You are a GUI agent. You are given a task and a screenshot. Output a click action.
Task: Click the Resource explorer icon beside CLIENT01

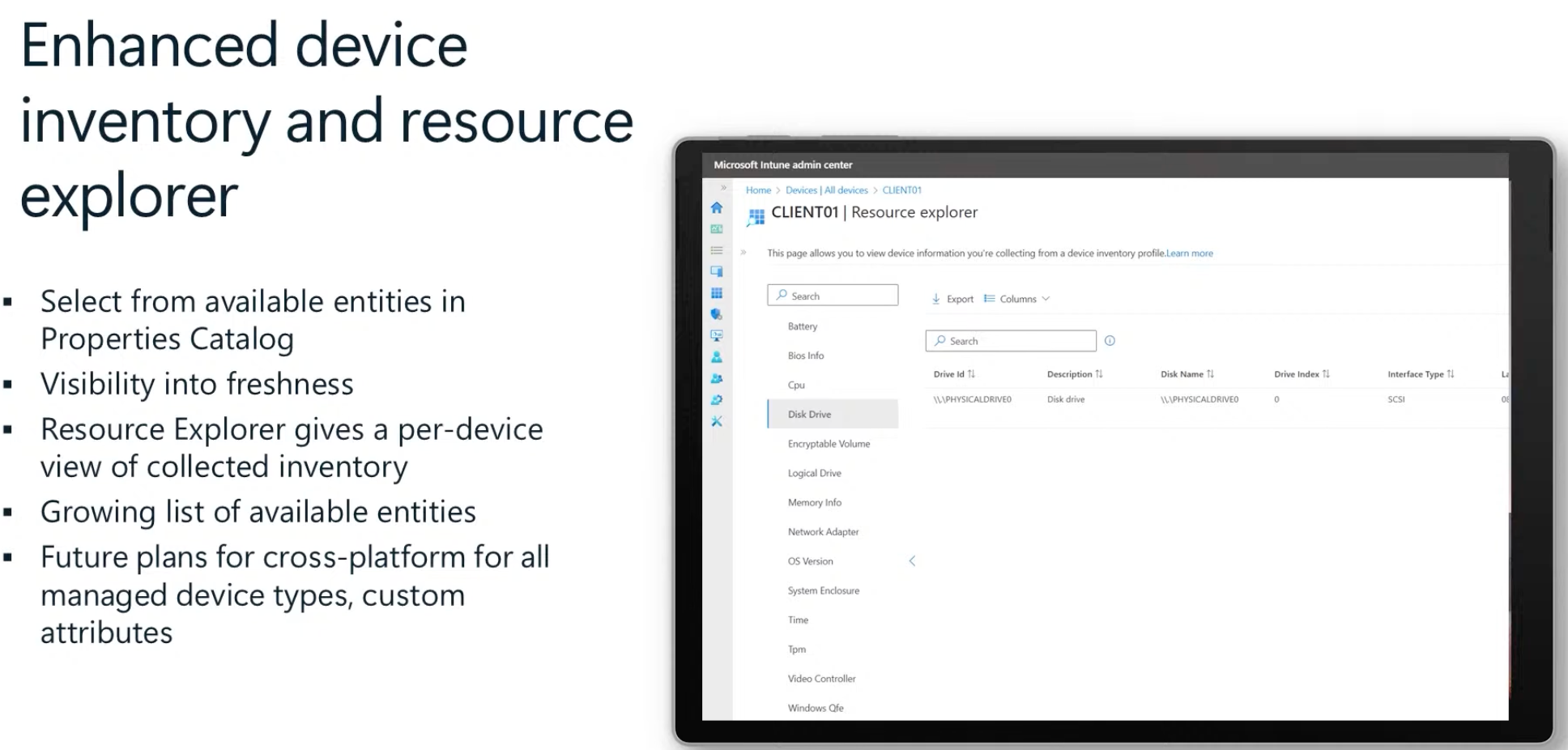[x=756, y=215]
